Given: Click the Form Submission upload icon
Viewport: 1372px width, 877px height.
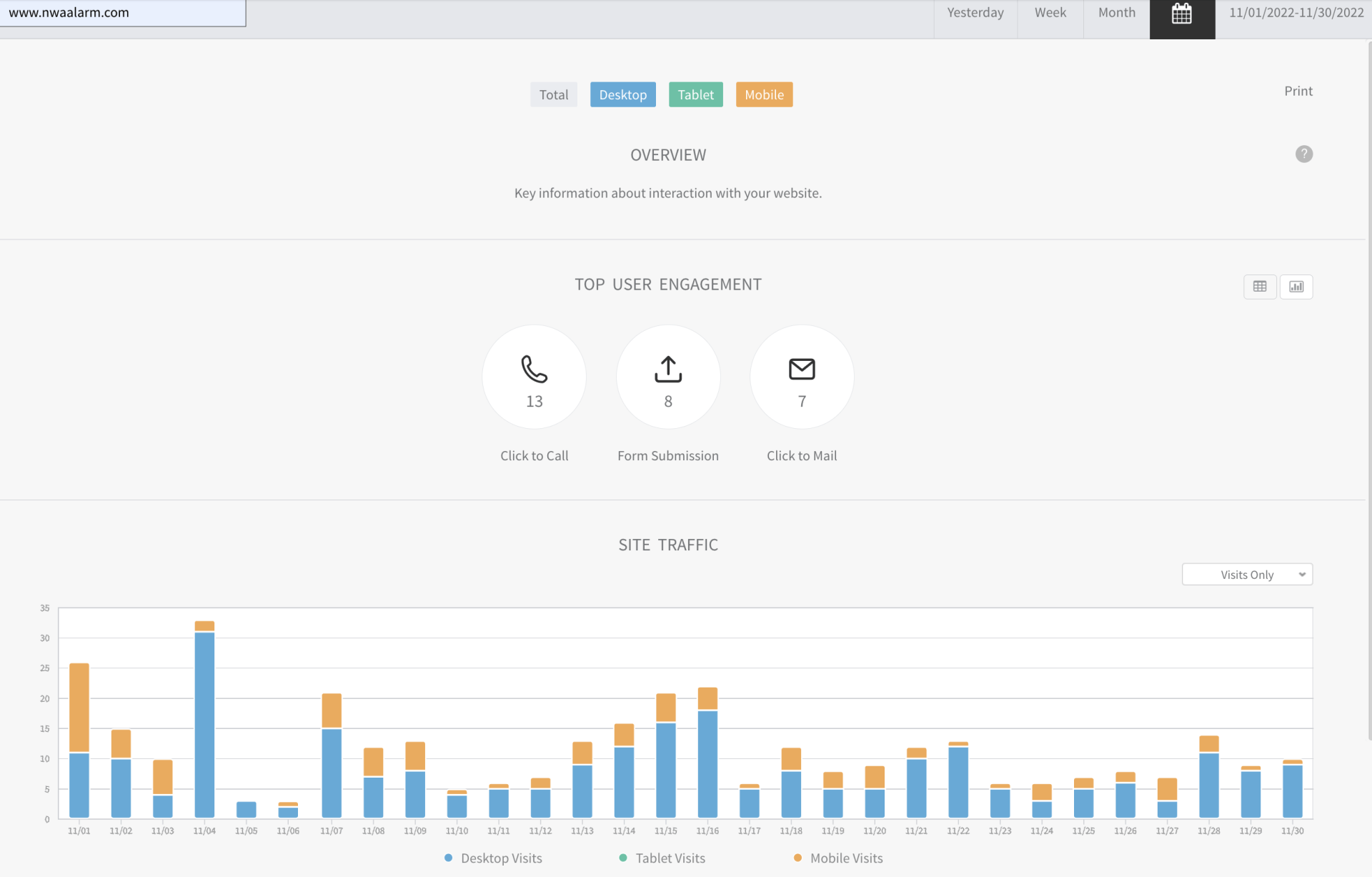Looking at the screenshot, I should 668,370.
